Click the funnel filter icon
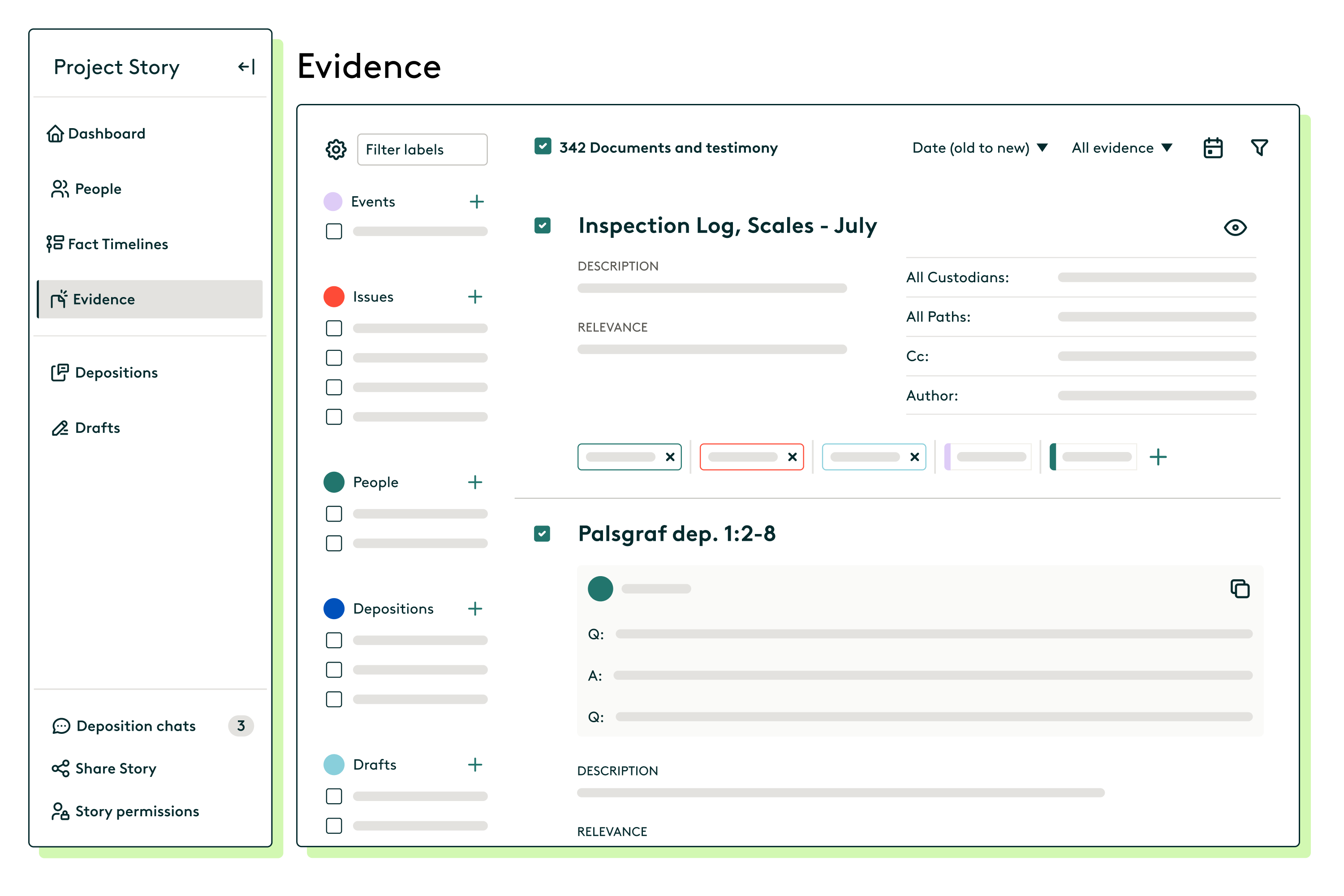This screenshot has width=1344, height=896. tap(1259, 148)
